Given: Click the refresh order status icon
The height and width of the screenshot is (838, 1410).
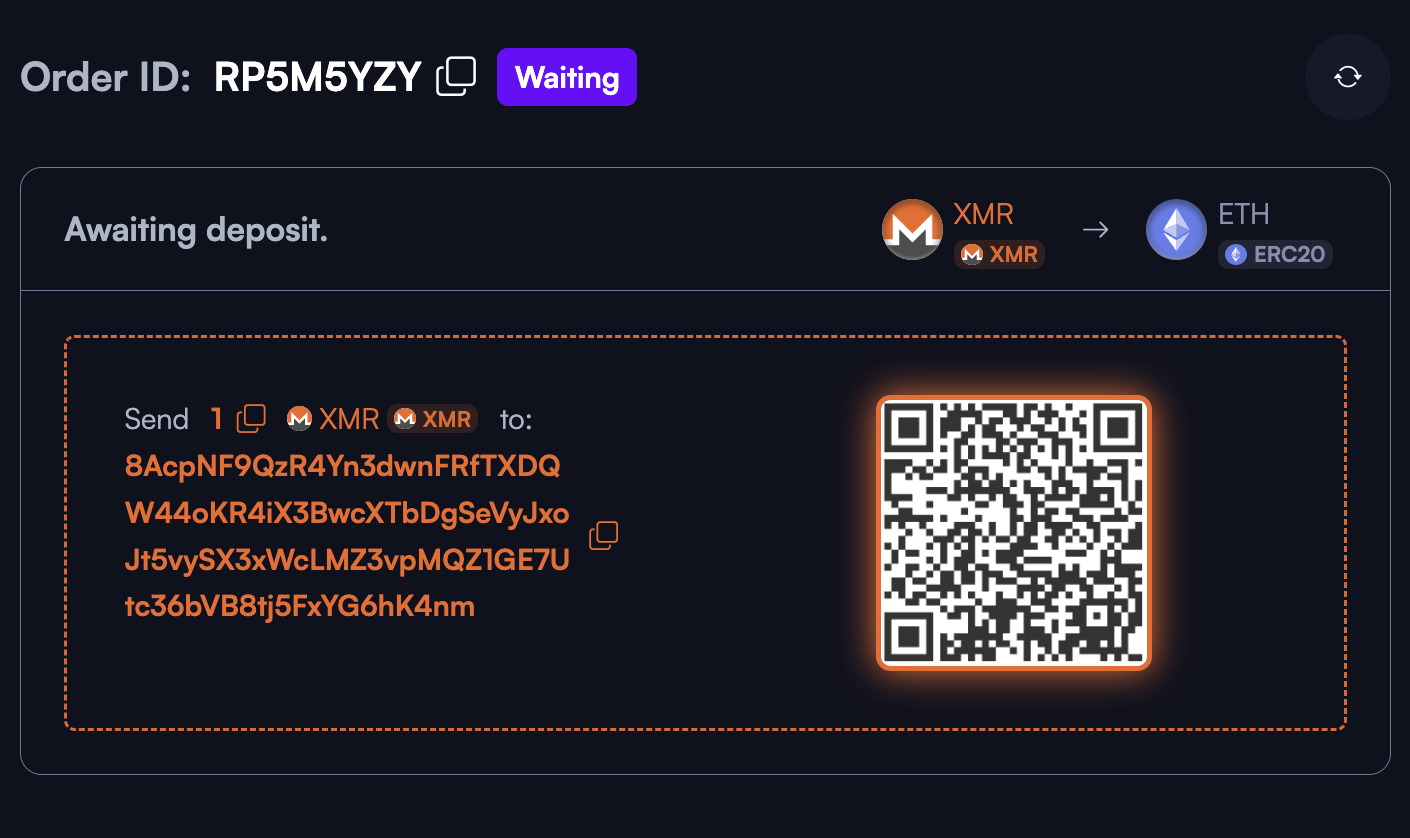Looking at the screenshot, I should pos(1347,77).
